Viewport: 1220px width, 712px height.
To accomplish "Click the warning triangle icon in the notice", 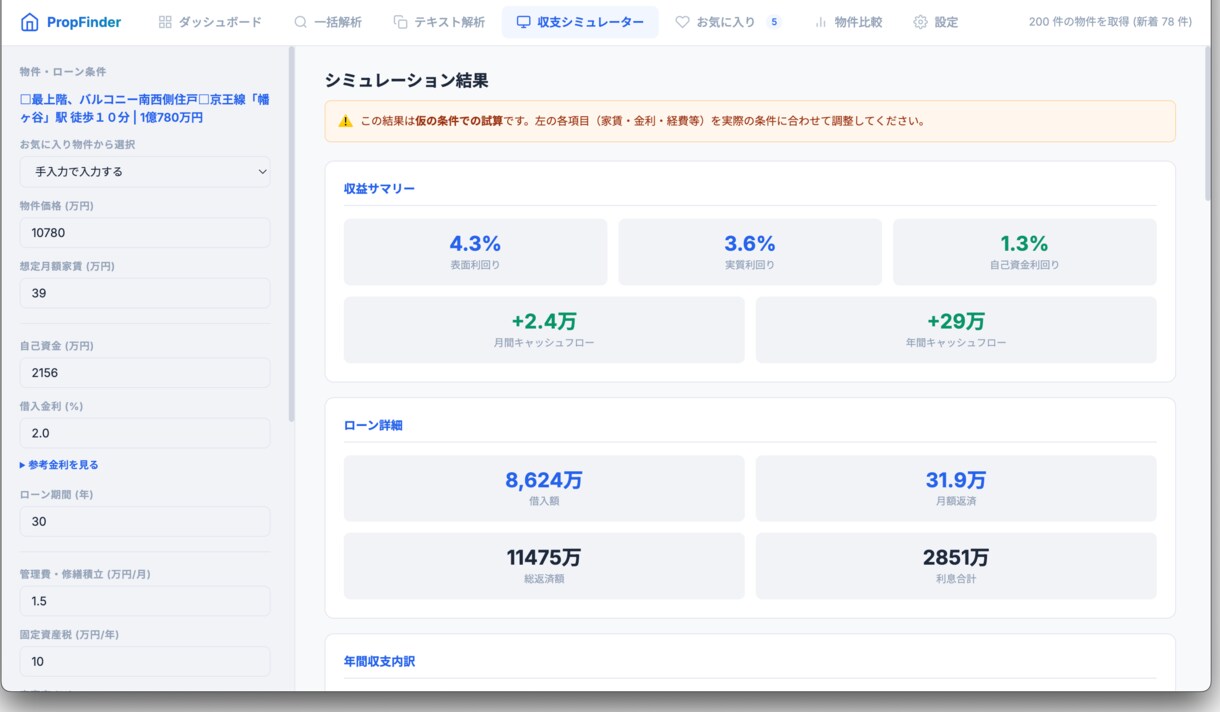I will point(345,121).
